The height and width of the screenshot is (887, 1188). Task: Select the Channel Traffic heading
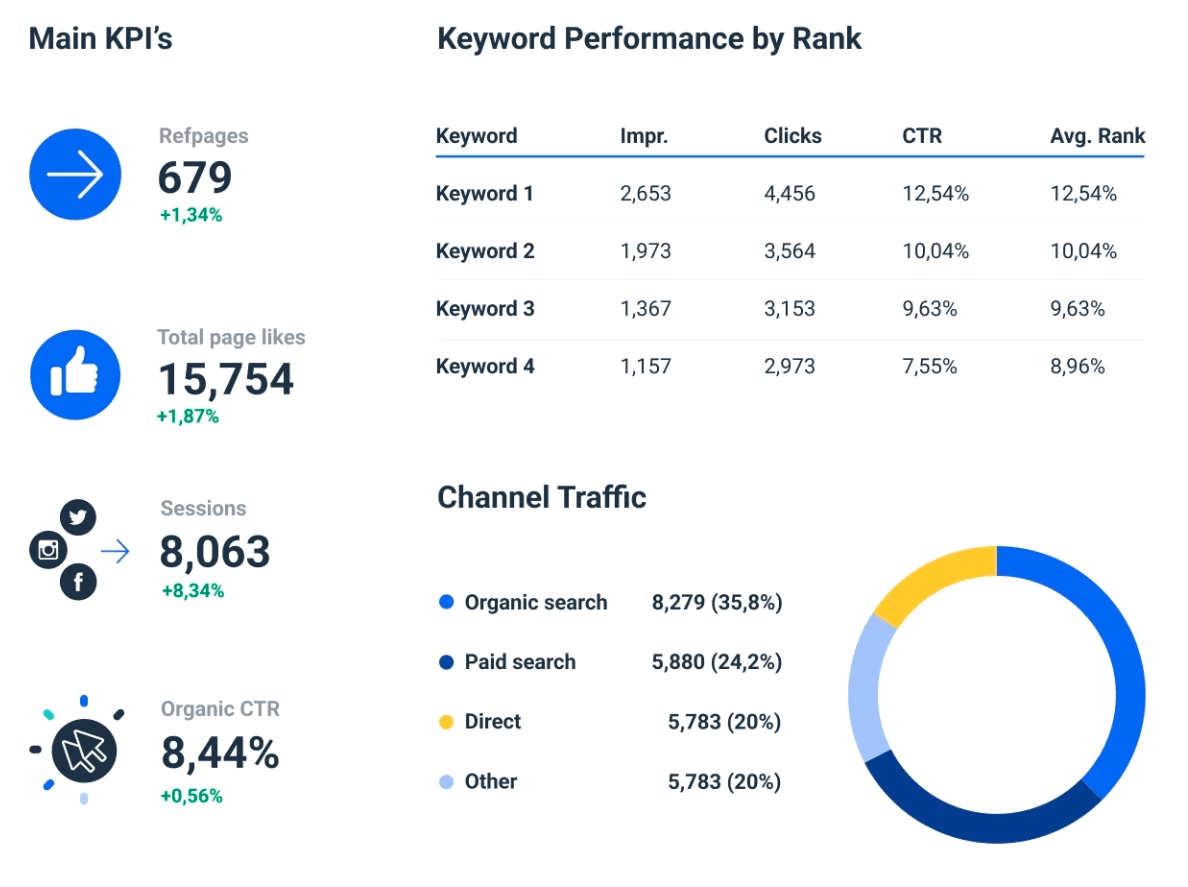pos(541,497)
